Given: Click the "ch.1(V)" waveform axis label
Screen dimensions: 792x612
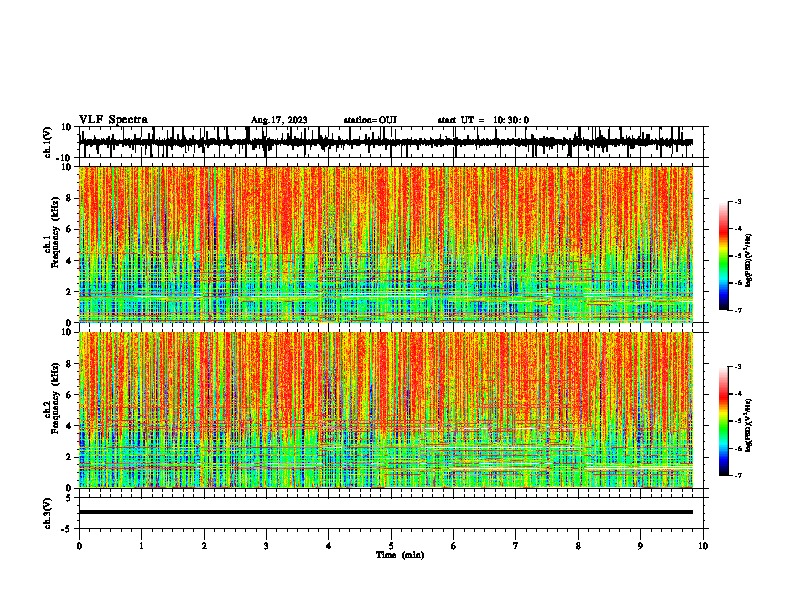Looking at the screenshot, I should coord(48,142).
